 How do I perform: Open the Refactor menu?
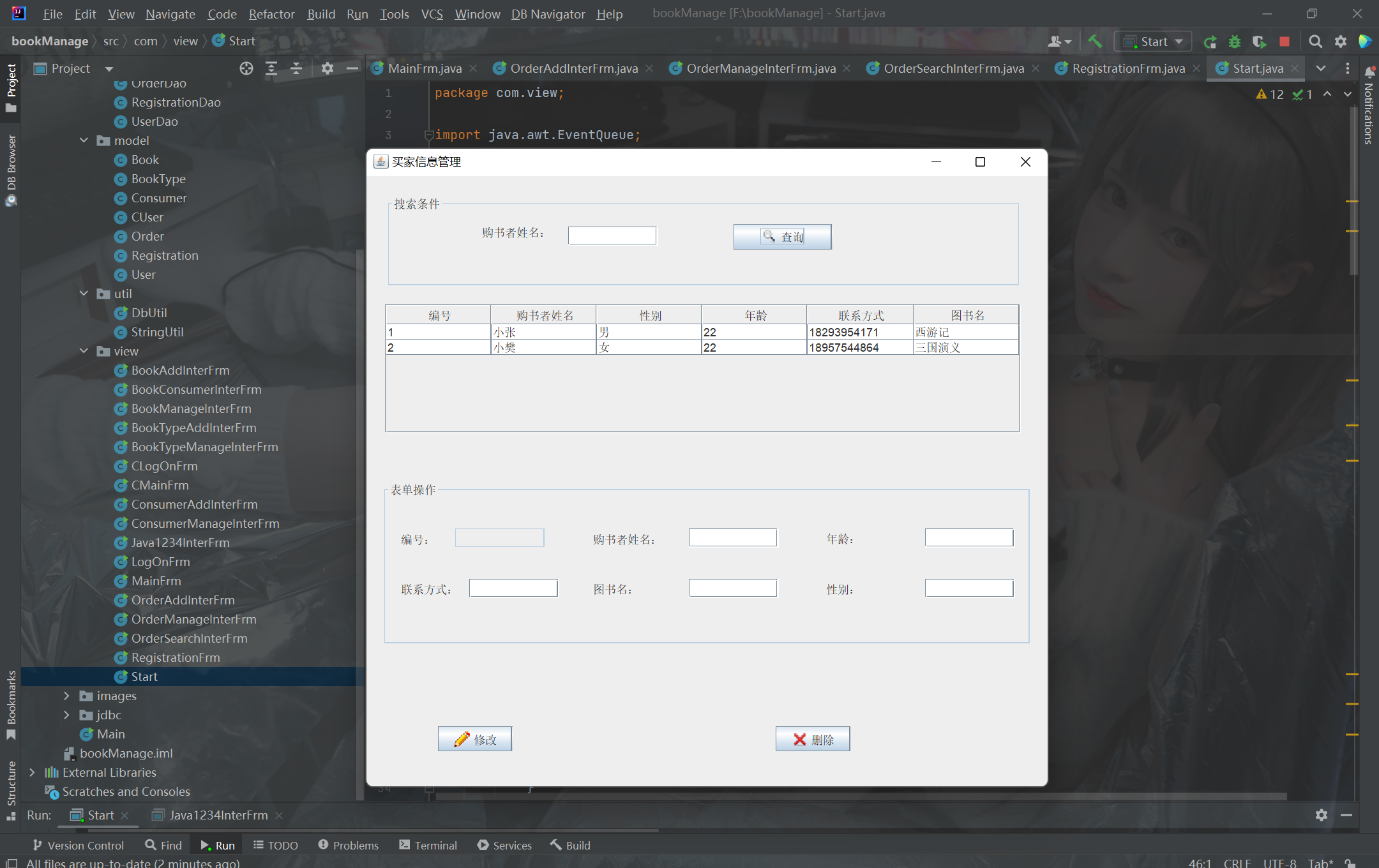(x=271, y=14)
